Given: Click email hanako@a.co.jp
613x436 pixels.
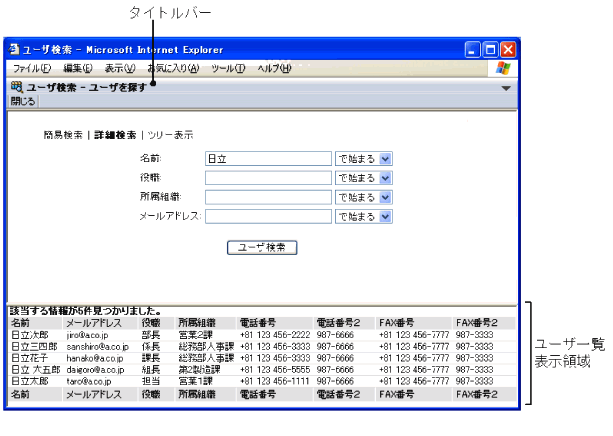Looking at the screenshot, I should coord(95,358).
